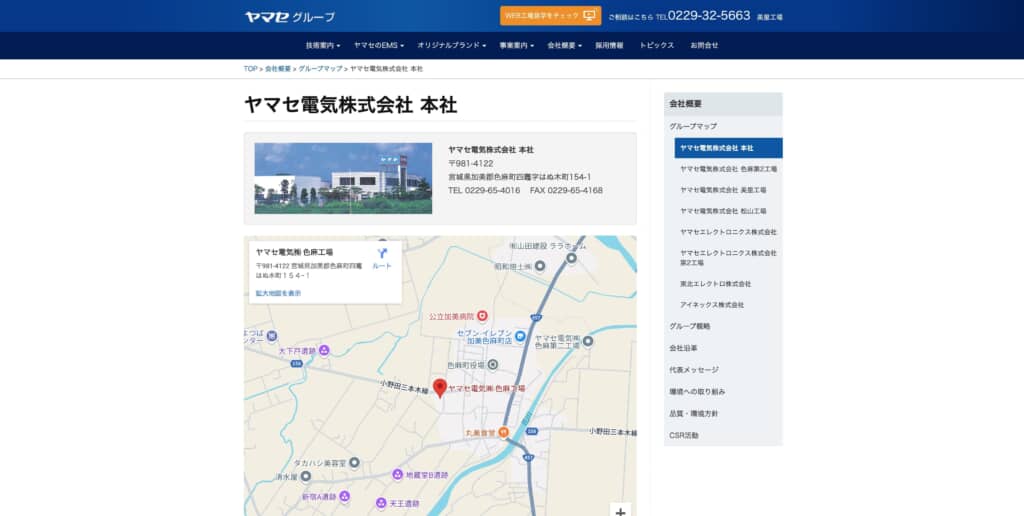Click グループマップ in the breadcrumb
This screenshot has height=516, width=1024.
pyautogui.click(x=320, y=69)
